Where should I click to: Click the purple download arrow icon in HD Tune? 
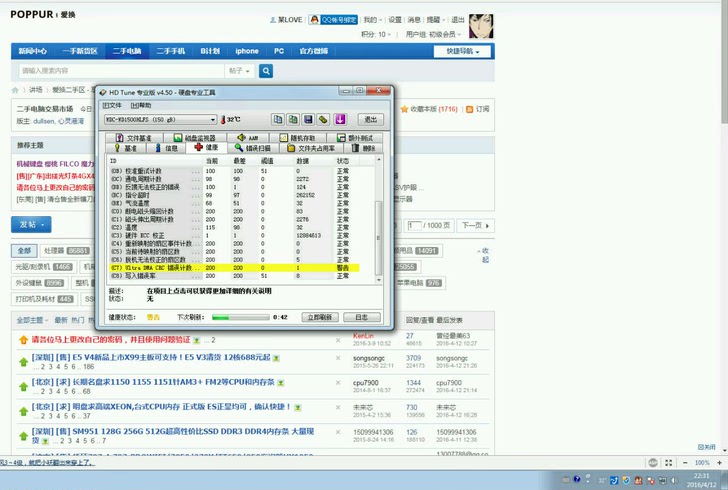tap(340, 119)
